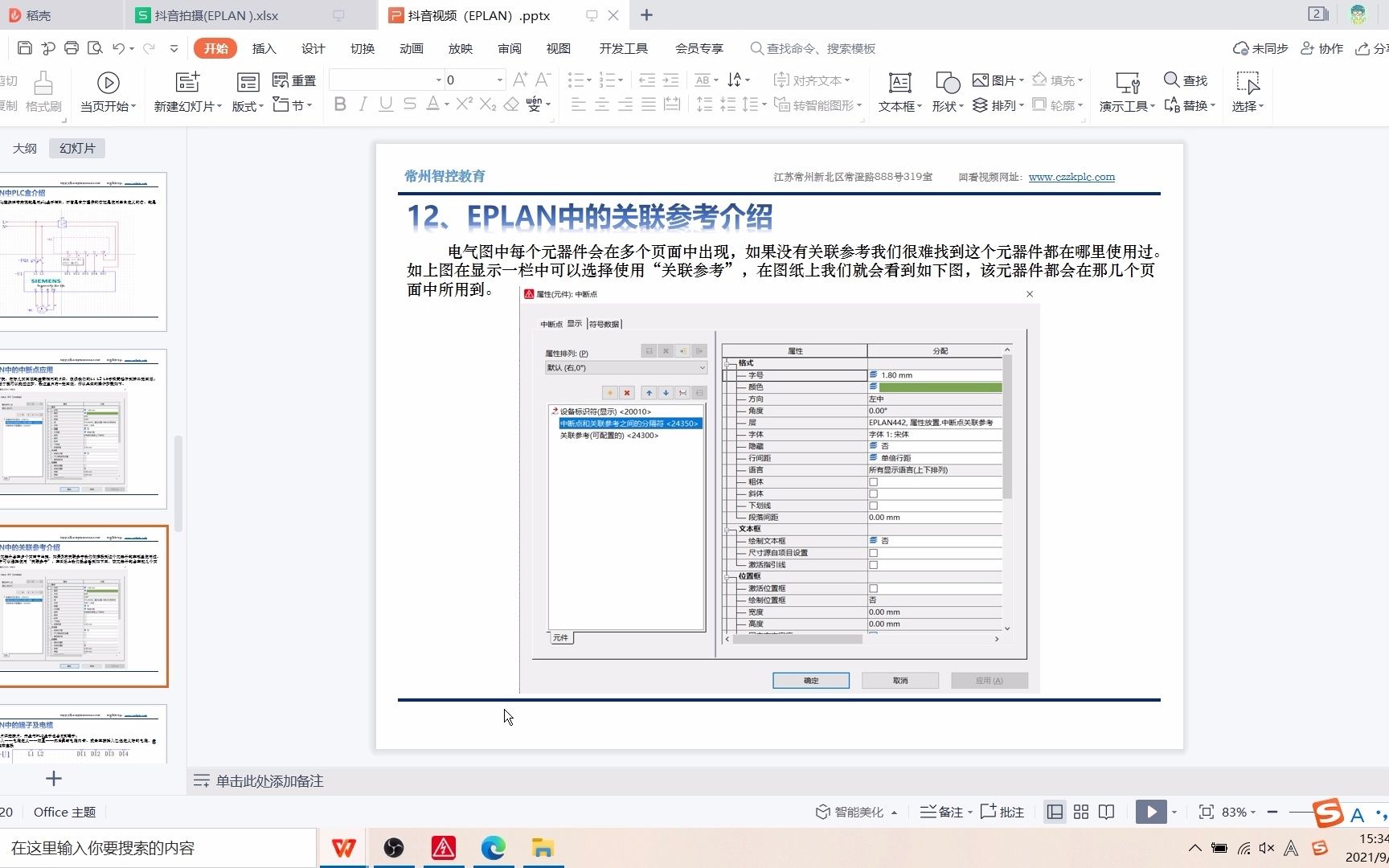Increase font size icon
This screenshot has height=868, width=1389.
(520, 80)
